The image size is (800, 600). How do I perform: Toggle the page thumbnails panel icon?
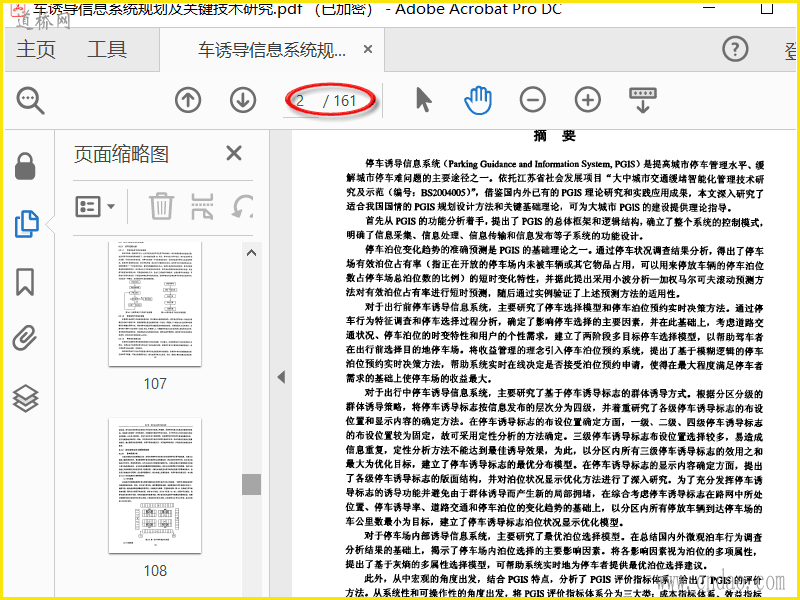pyautogui.click(x=26, y=223)
